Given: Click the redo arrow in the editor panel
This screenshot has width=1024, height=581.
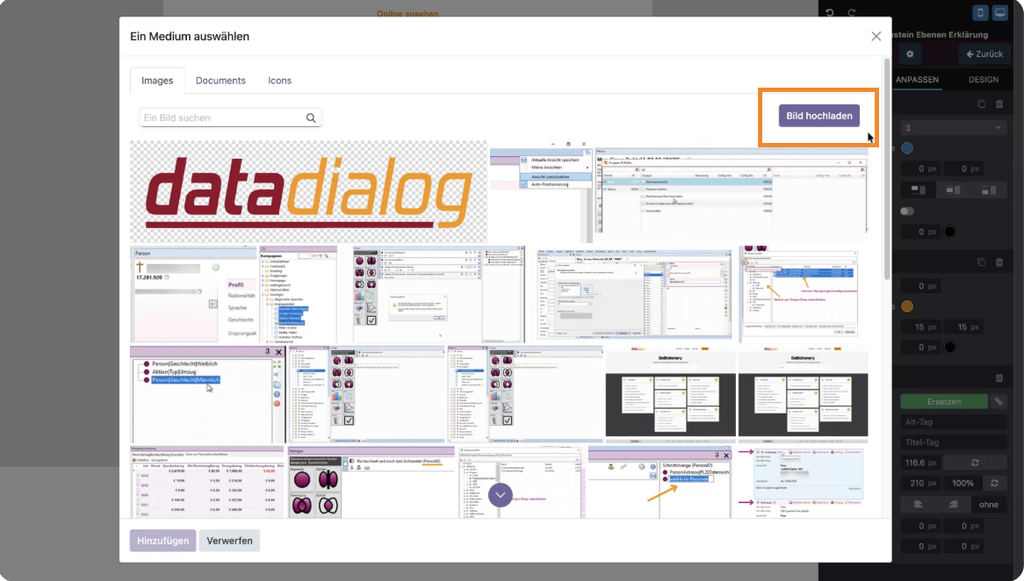Looking at the screenshot, I should pos(852,12).
